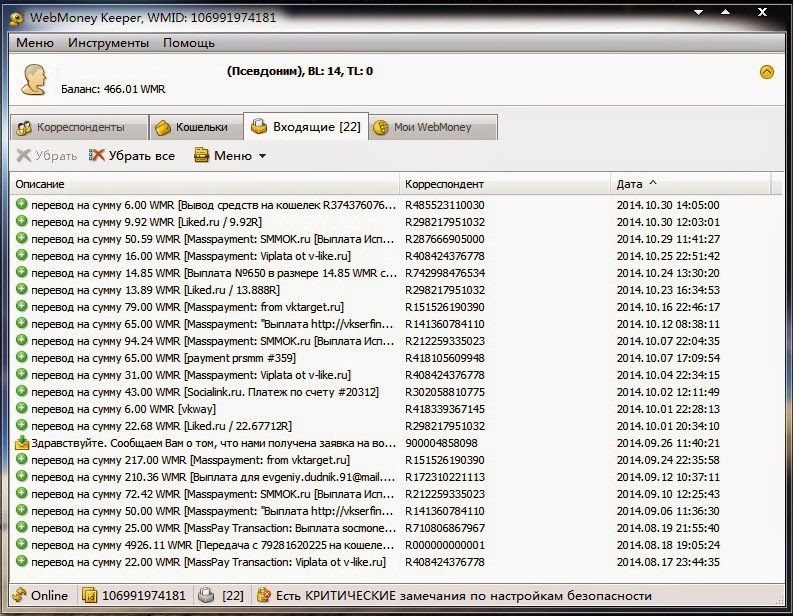Click the greyed-out Убрать button
Viewport: 793px width, 616px height.
point(47,156)
